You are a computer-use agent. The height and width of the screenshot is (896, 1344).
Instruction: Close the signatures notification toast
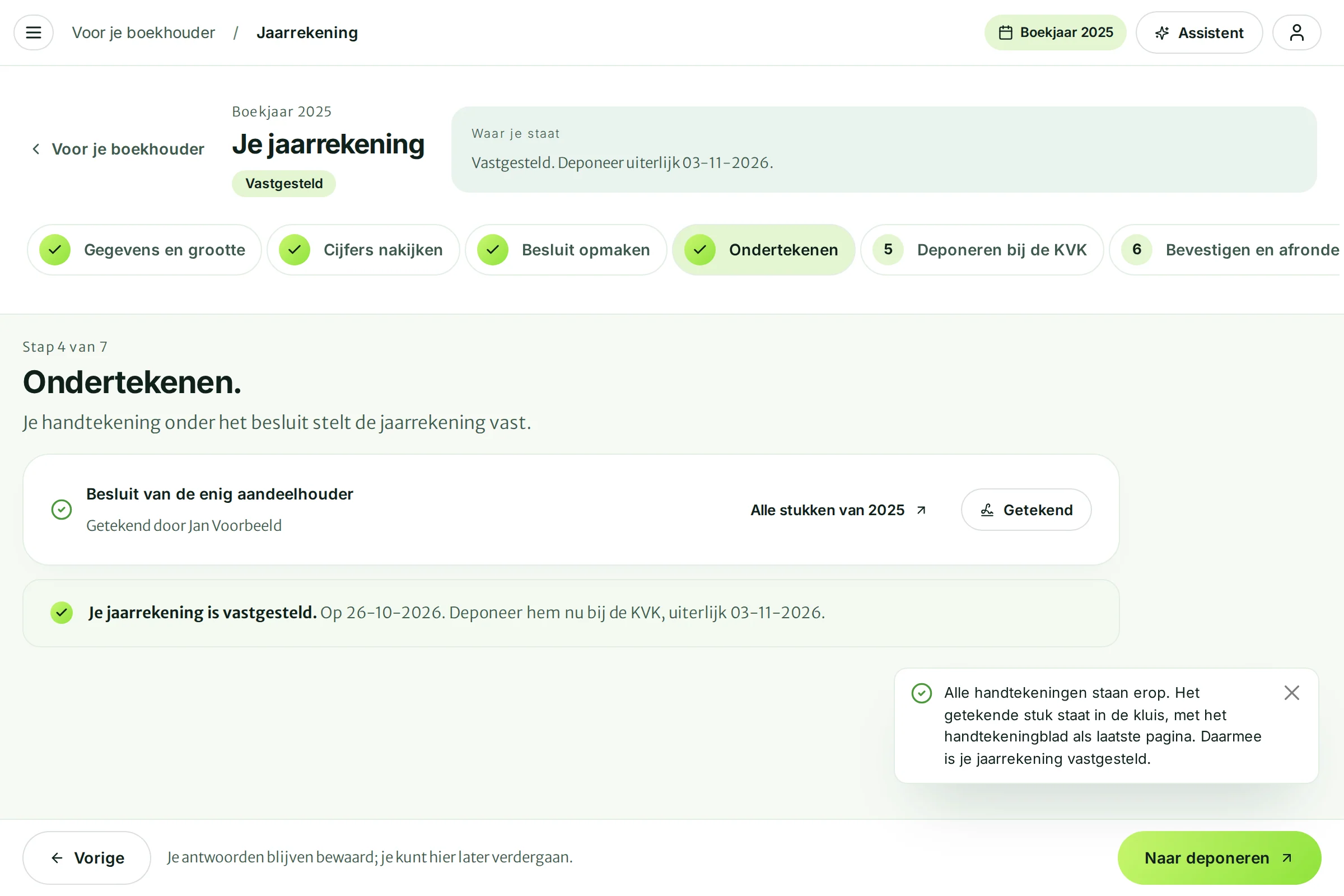1291,693
